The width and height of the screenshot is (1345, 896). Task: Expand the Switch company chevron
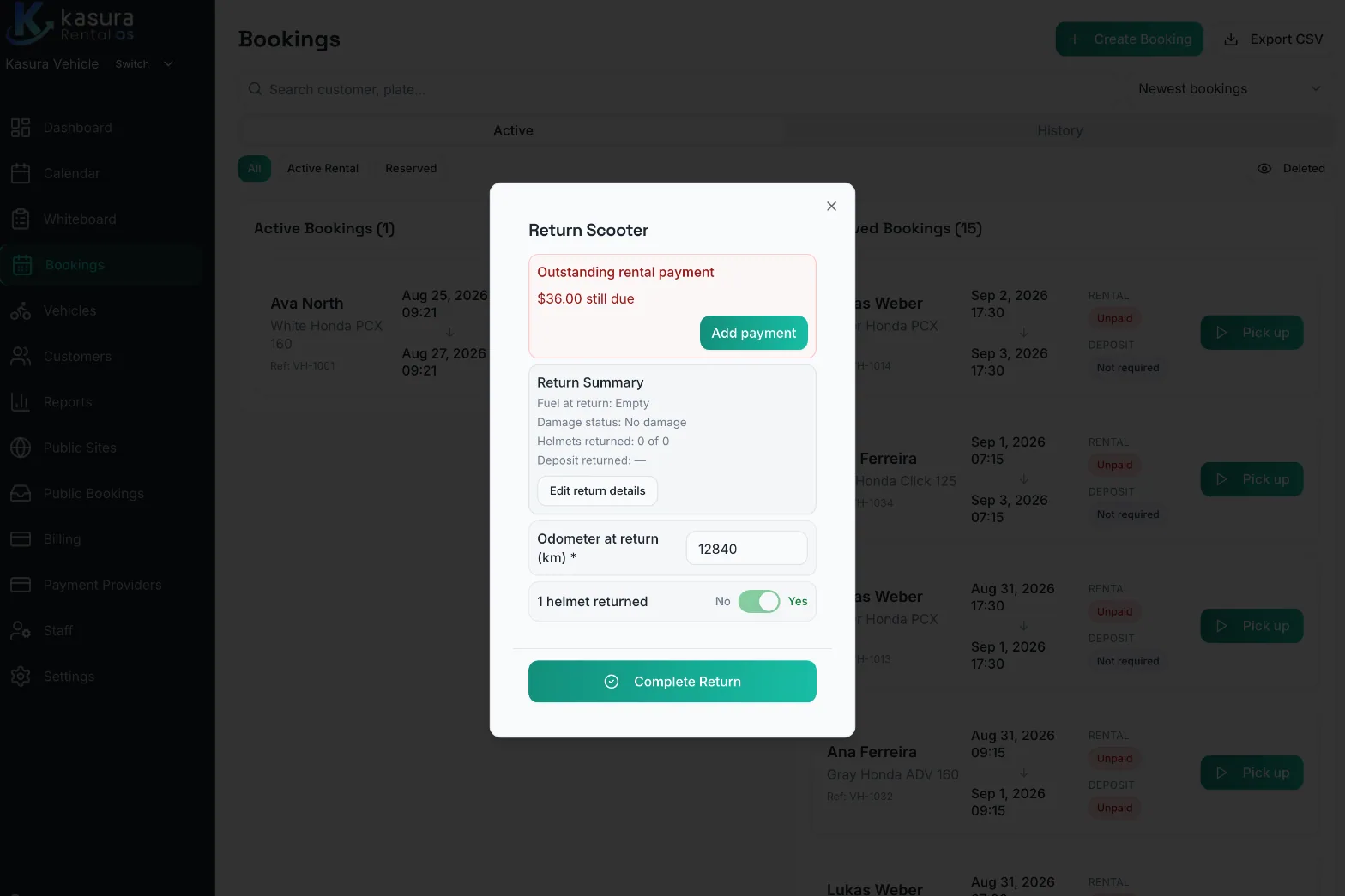pyautogui.click(x=168, y=64)
